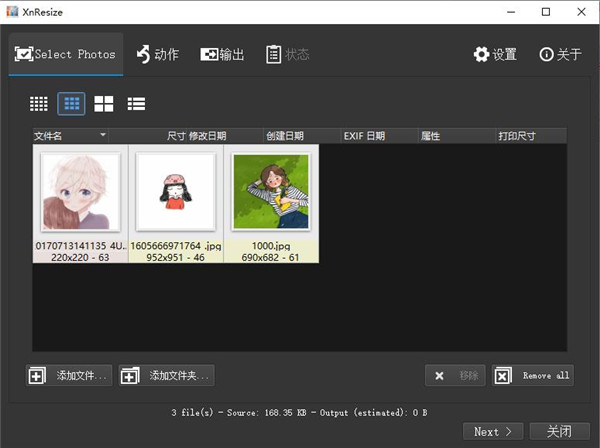Switch to large thumbnails view
Screen dimensions: 600x448
[104, 103]
